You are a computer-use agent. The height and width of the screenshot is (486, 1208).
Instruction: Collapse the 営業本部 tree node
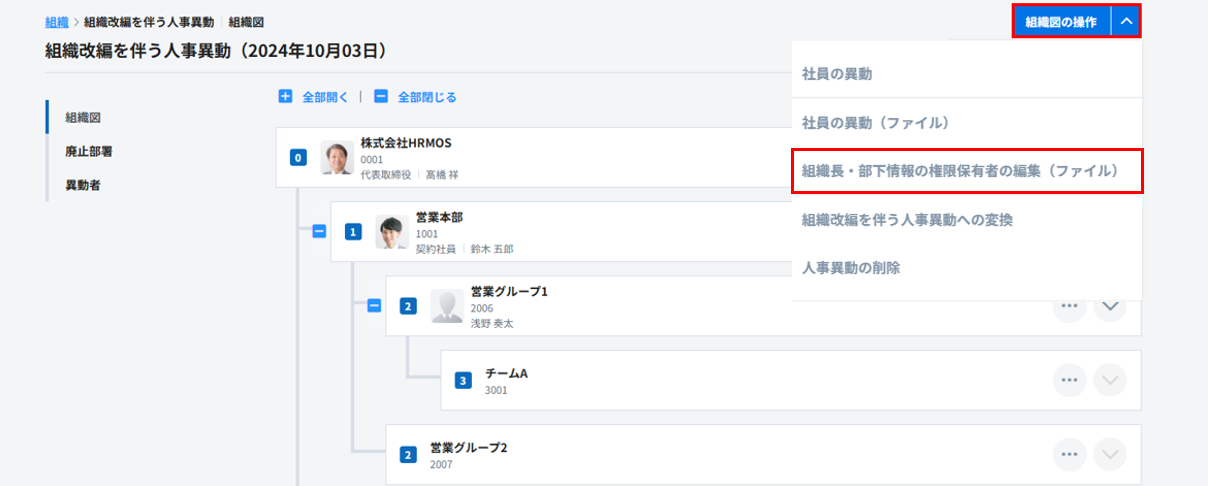tap(319, 231)
